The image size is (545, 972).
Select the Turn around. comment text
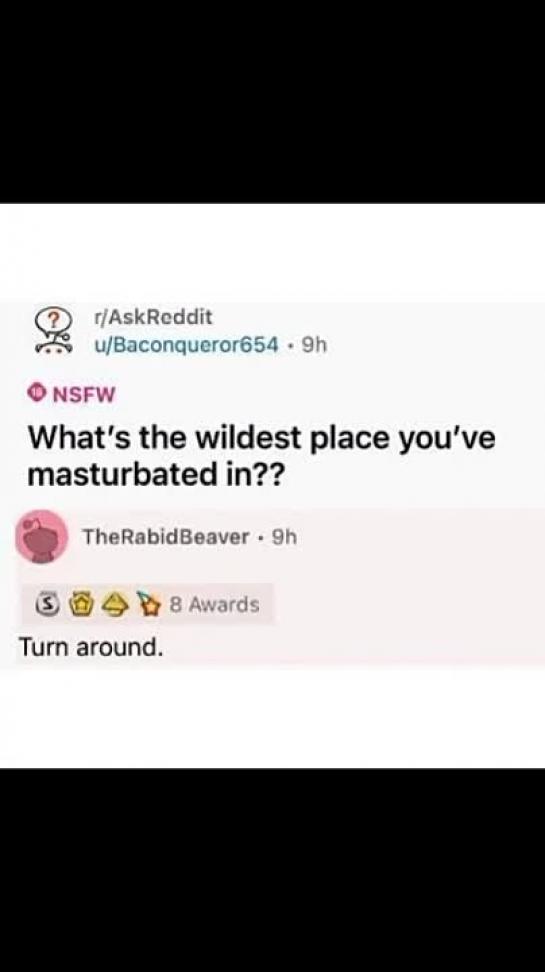(x=91, y=647)
